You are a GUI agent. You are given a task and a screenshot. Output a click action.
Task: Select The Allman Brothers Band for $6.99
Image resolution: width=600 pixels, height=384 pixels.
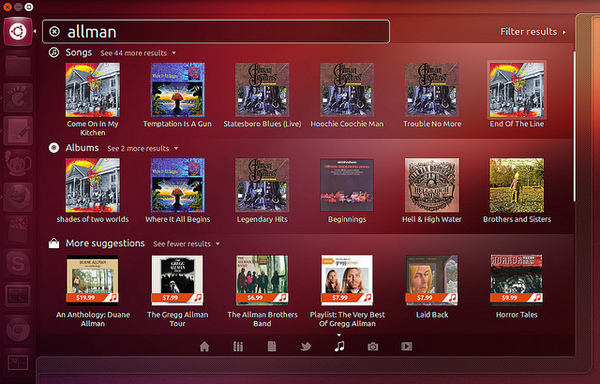[x=262, y=291]
